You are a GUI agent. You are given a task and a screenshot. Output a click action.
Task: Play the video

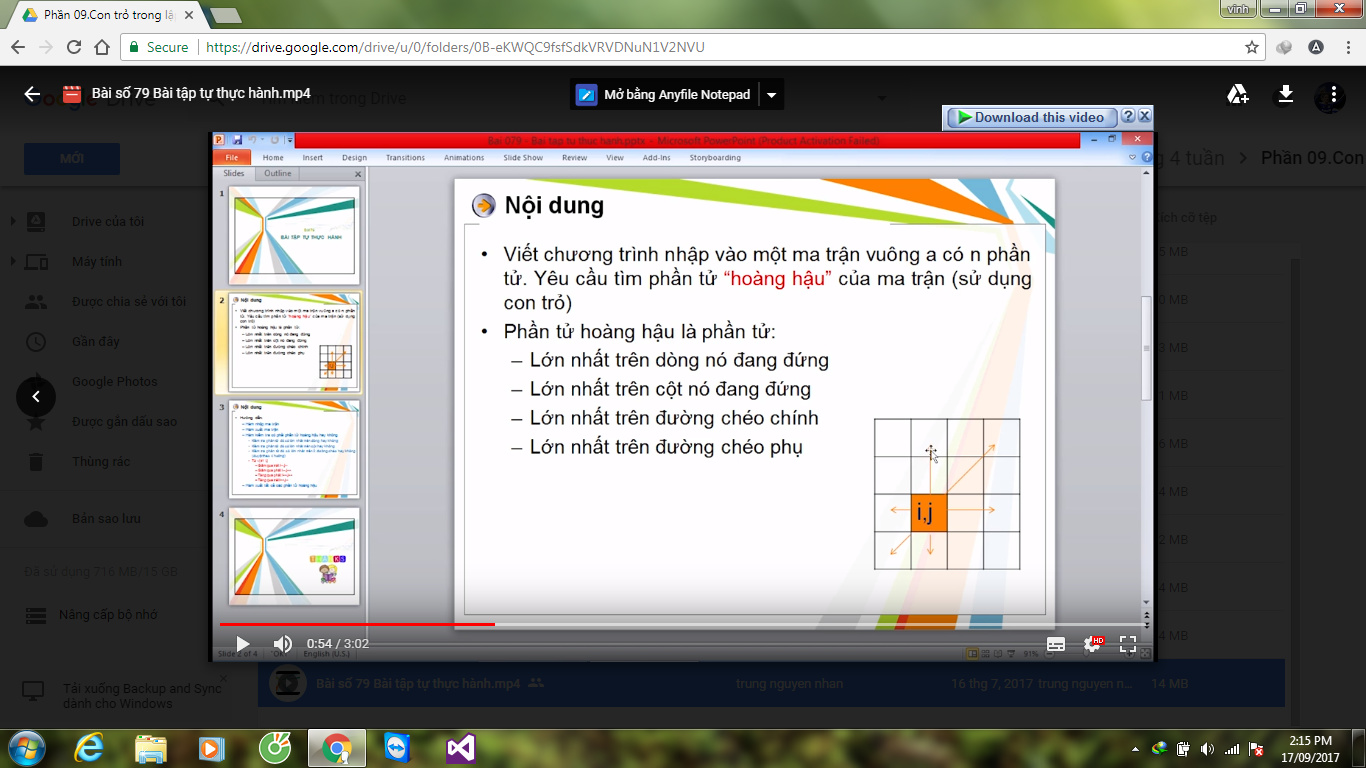243,644
